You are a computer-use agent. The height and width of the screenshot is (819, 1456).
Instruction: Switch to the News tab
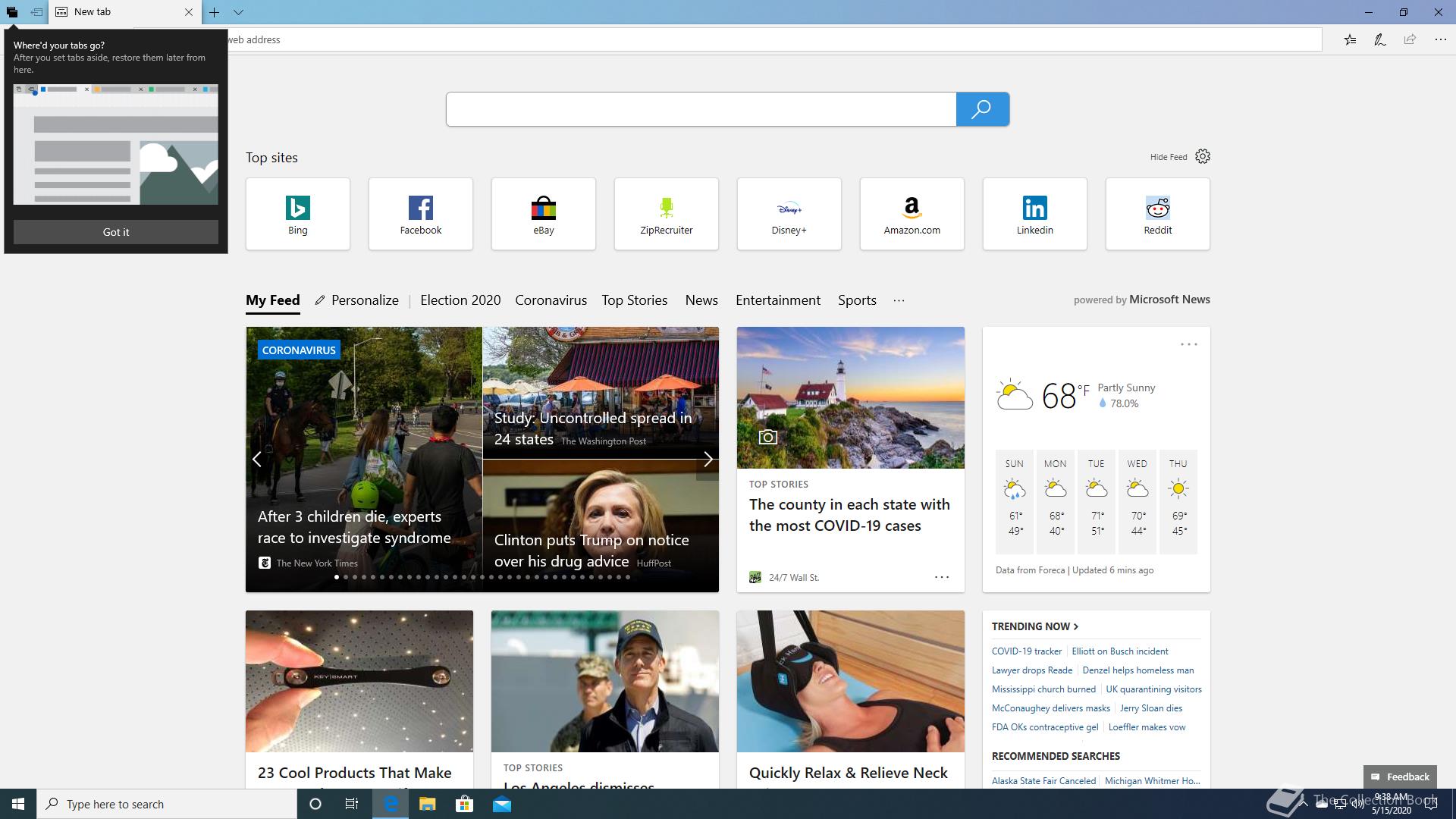(x=701, y=300)
